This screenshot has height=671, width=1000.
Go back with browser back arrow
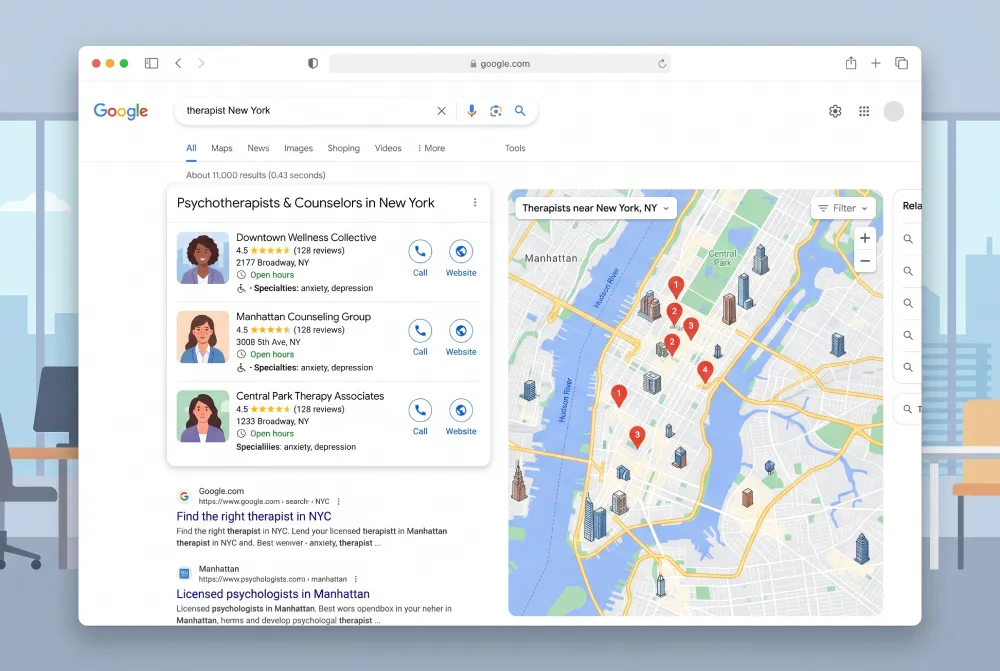179,63
